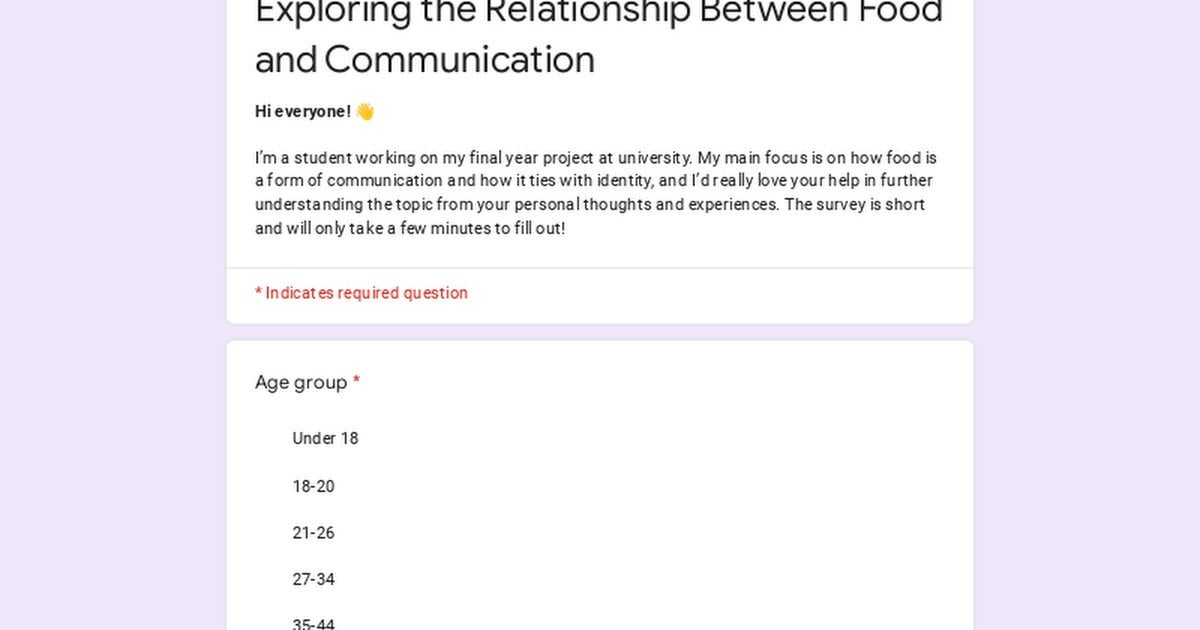Click the "Age group" question label
Viewport: 1200px width, 630px height.
click(301, 382)
